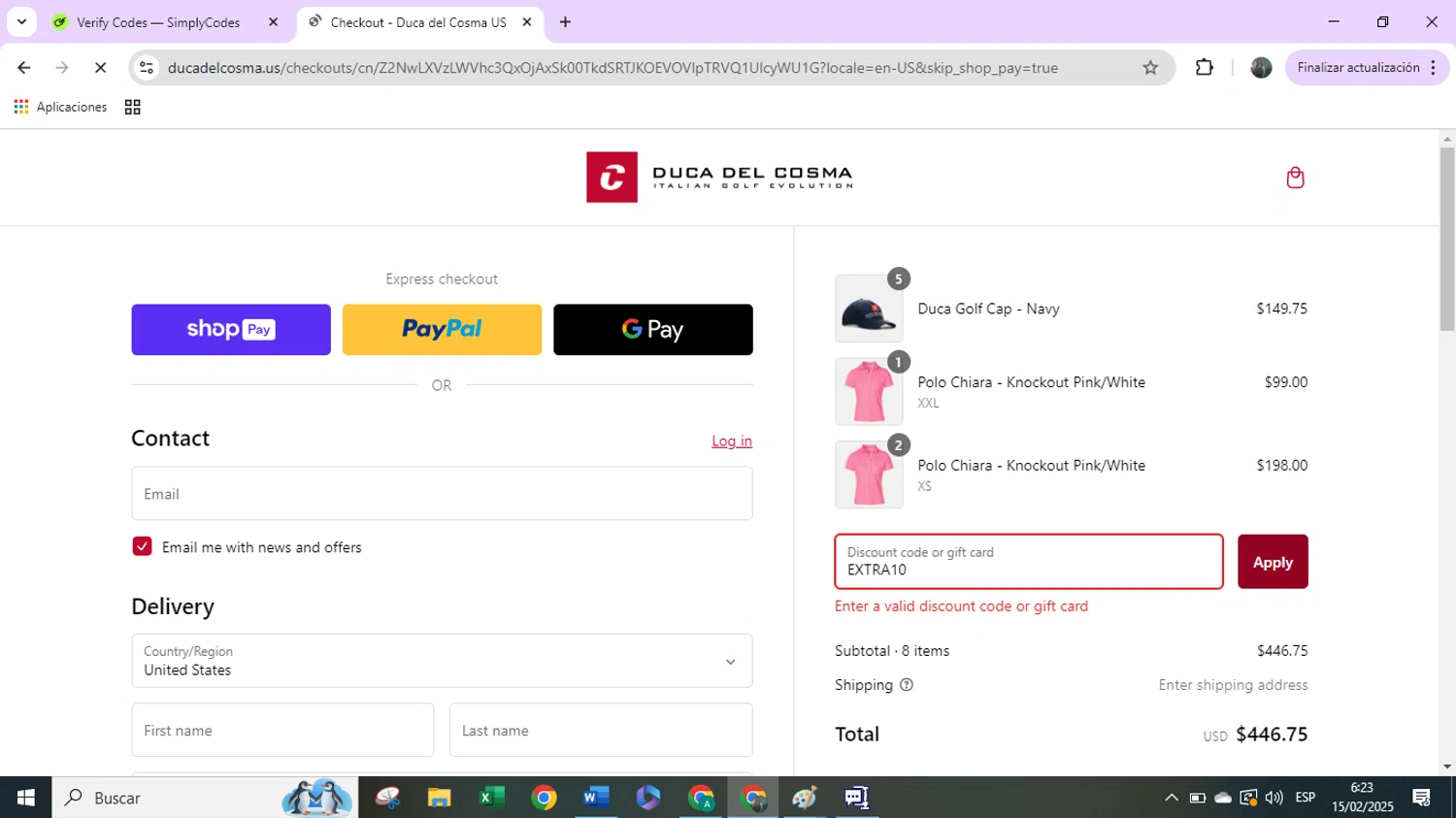Close the Verify Codes SimplyCodes tab
Image resolution: width=1456 pixels, height=818 pixels.
click(x=273, y=22)
